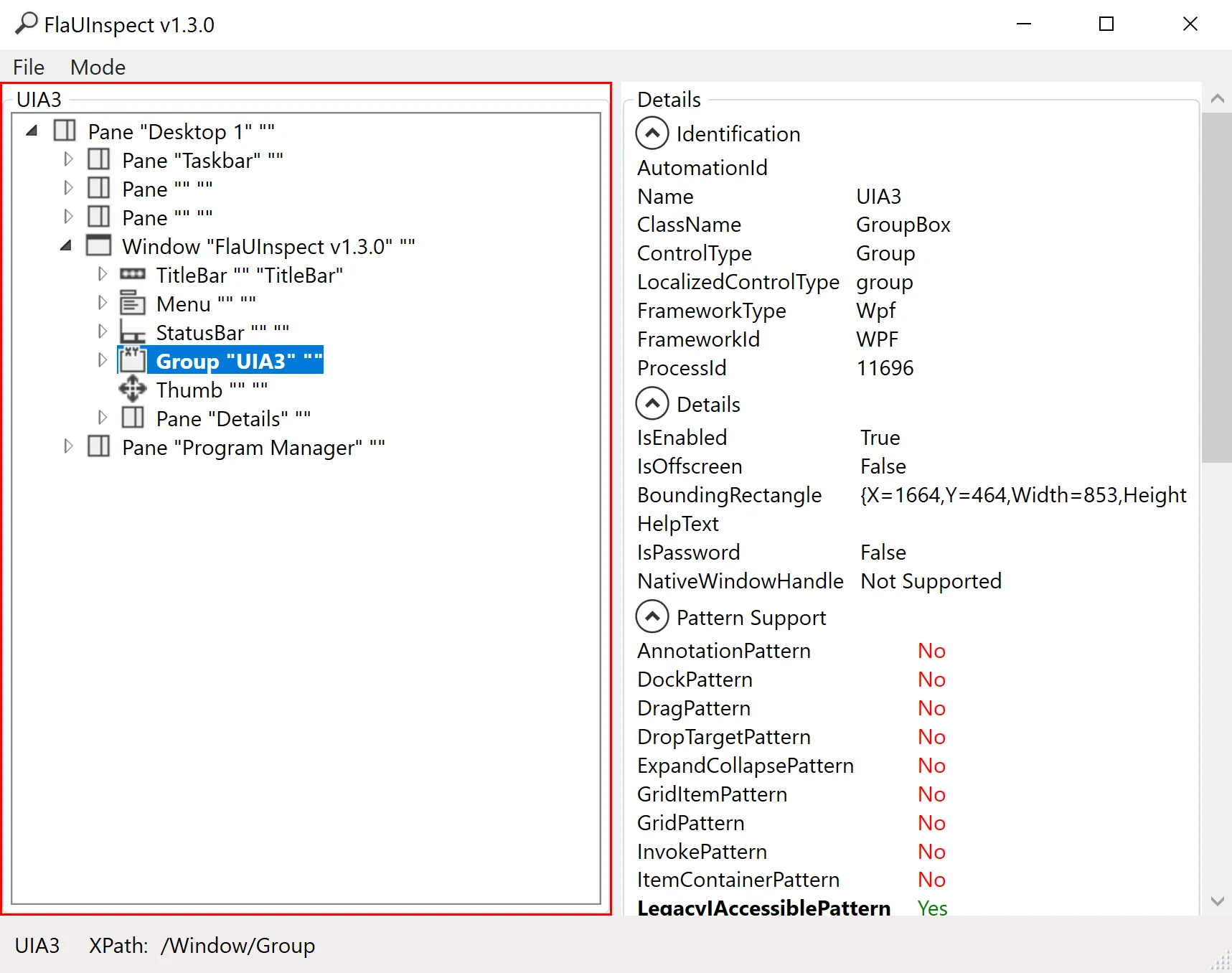Screen dimensions: 1232x973
Task: Collapse the Details section chevron
Action: point(652,404)
